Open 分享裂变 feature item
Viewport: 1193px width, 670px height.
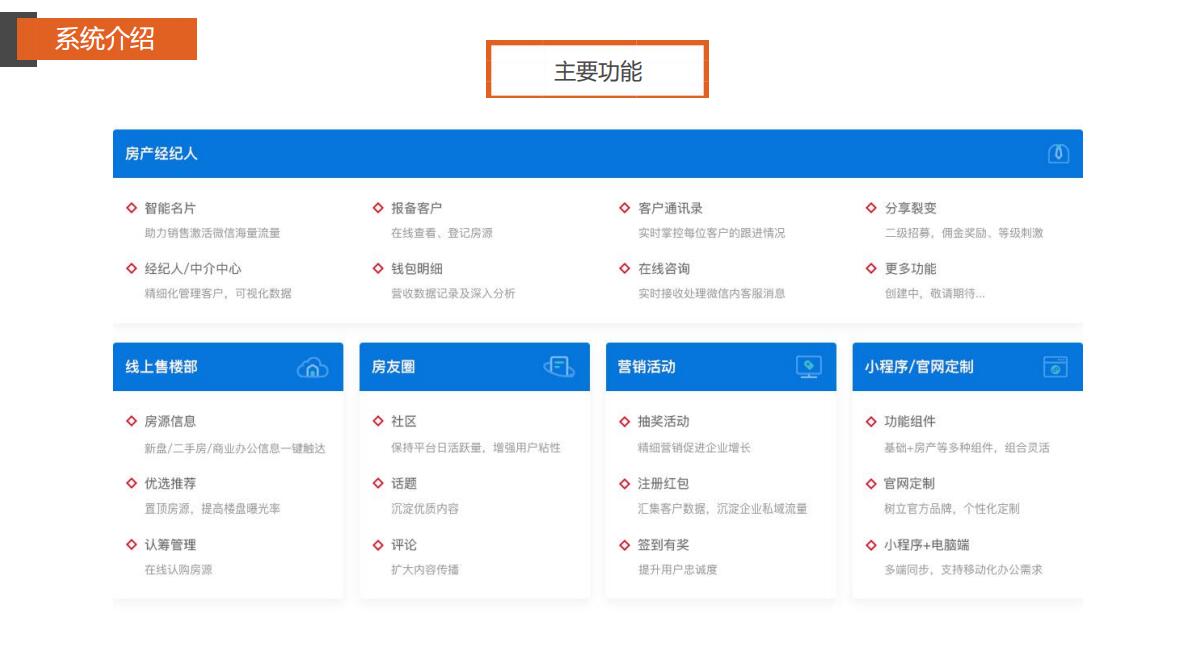click(910, 208)
